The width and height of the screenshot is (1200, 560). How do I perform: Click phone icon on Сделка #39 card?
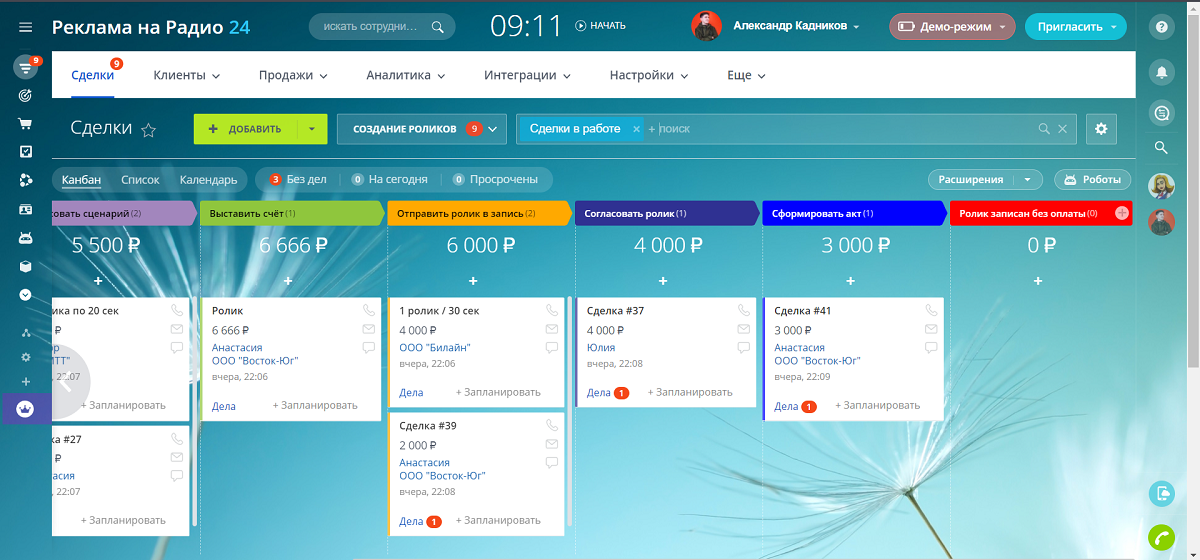tap(551, 426)
